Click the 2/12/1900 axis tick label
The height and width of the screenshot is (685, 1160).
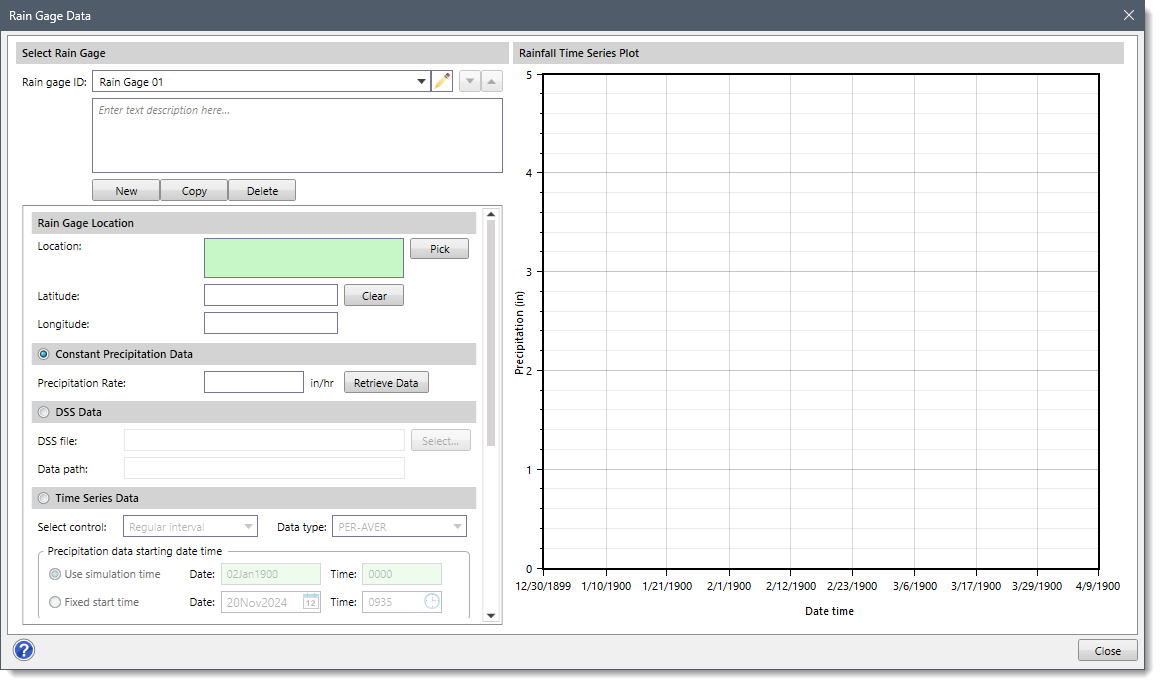(x=791, y=586)
